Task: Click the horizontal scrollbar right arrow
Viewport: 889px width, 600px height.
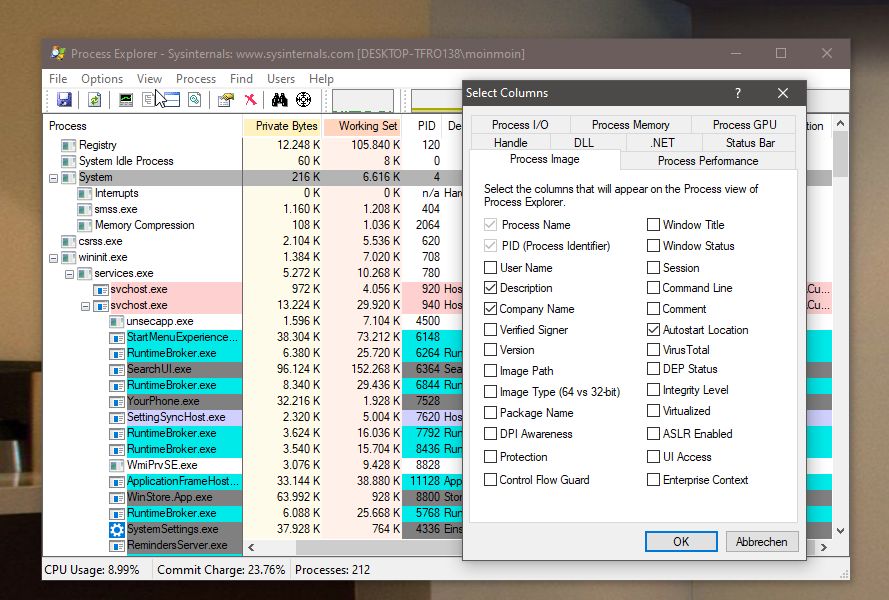Action: 824,547
